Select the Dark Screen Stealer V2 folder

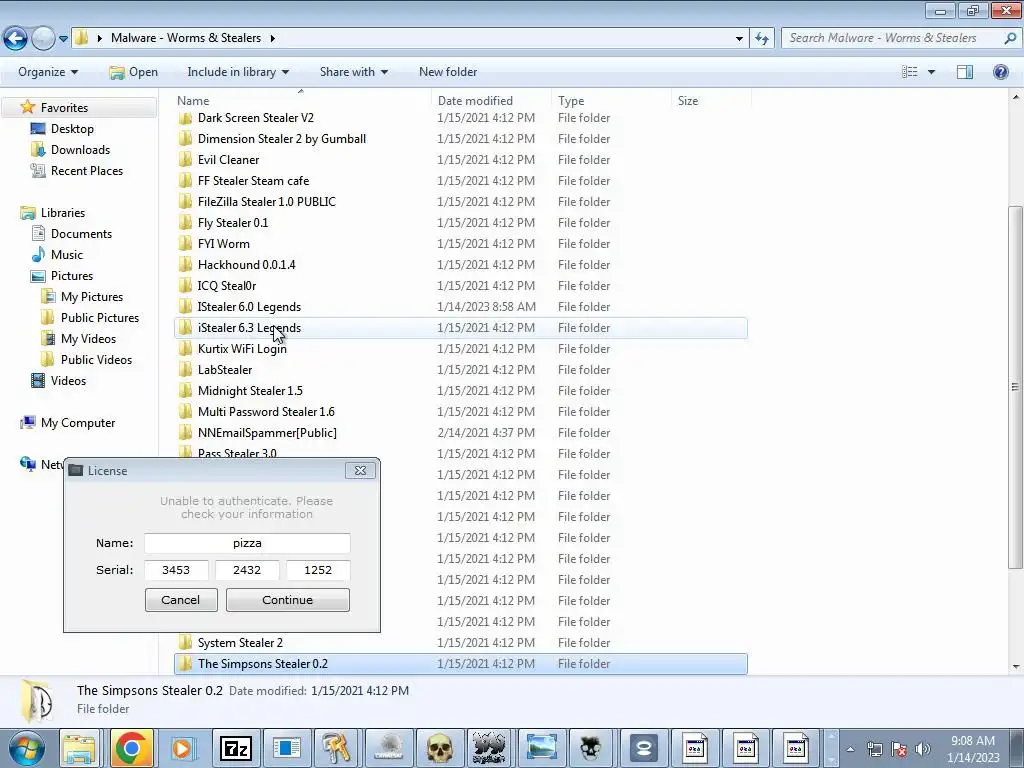coord(460,118)
